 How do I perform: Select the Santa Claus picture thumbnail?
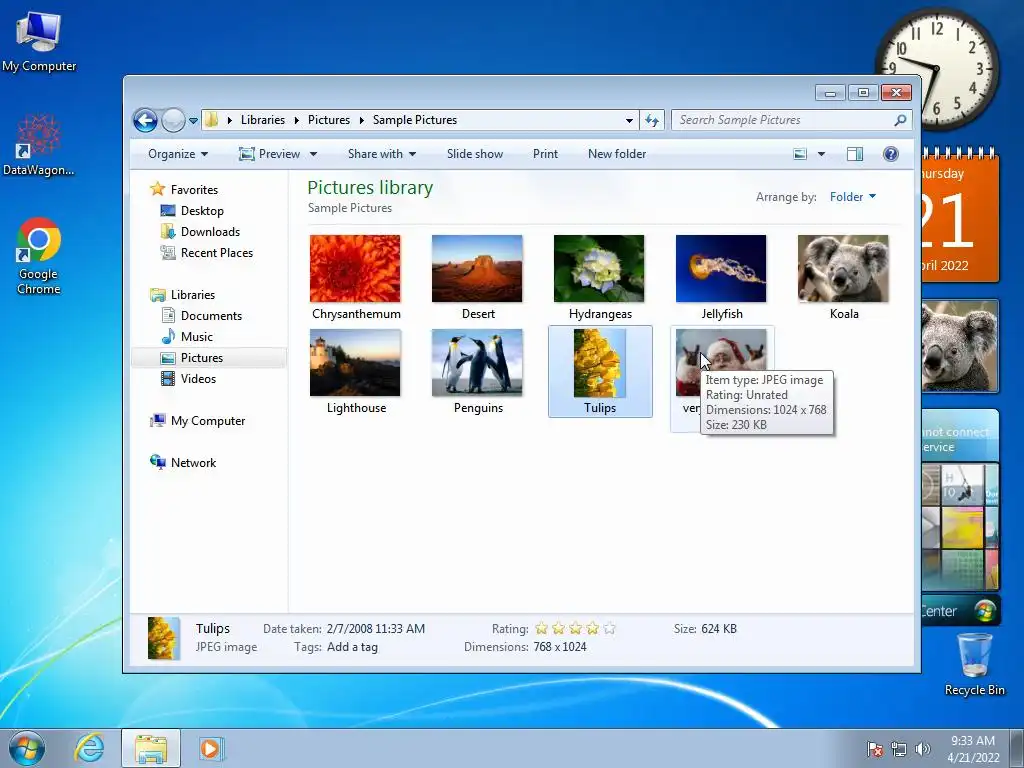pyautogui.click(x=721, y=349)
